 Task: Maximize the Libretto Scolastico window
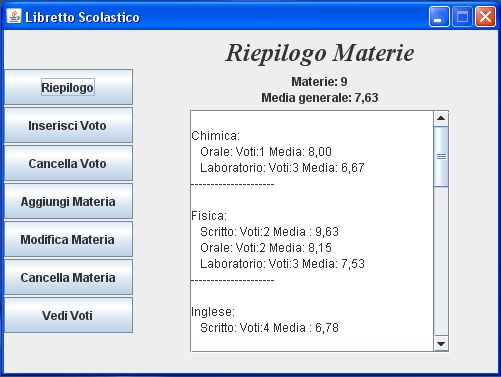click(462, 16)
